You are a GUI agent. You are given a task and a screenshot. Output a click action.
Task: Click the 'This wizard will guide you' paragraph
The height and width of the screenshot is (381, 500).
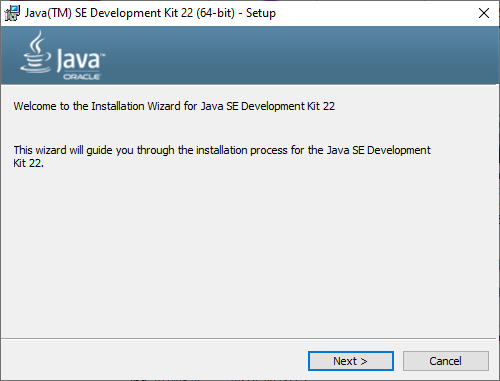[222, 156]
